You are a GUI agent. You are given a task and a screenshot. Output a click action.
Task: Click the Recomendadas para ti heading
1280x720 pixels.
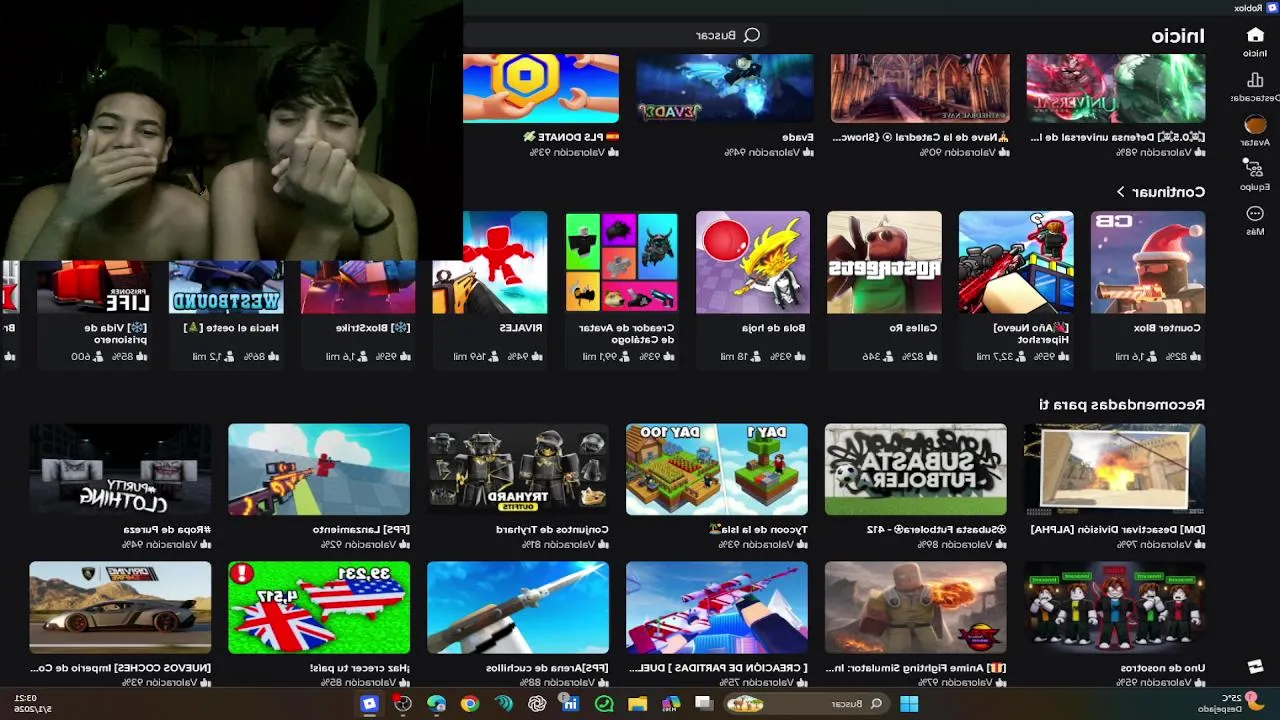(x=1122, y=404)
